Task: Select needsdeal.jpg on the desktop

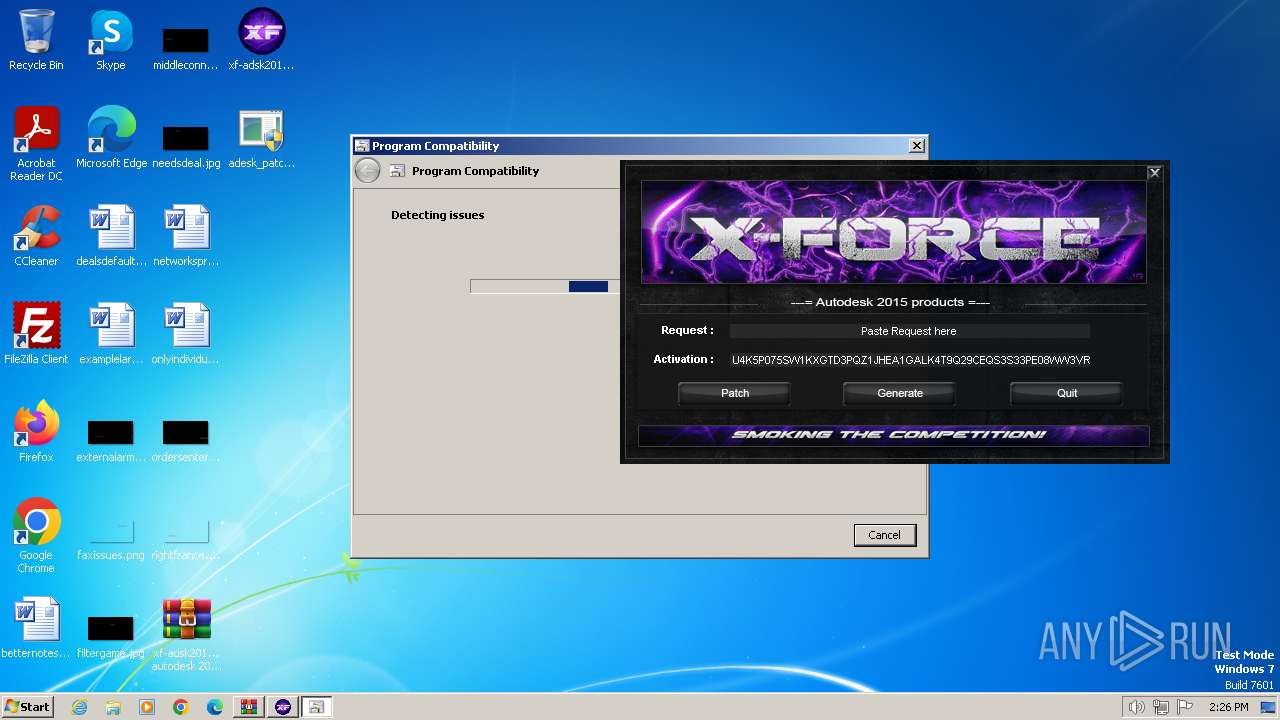Action: click(x=186, y=145)
